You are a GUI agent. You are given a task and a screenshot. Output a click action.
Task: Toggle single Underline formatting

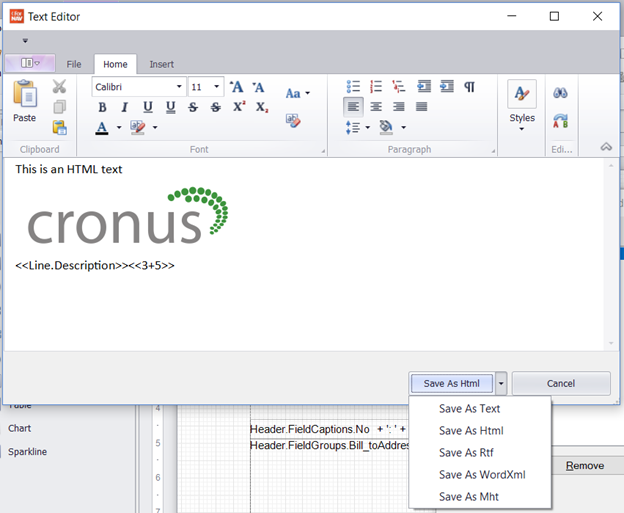148,107
